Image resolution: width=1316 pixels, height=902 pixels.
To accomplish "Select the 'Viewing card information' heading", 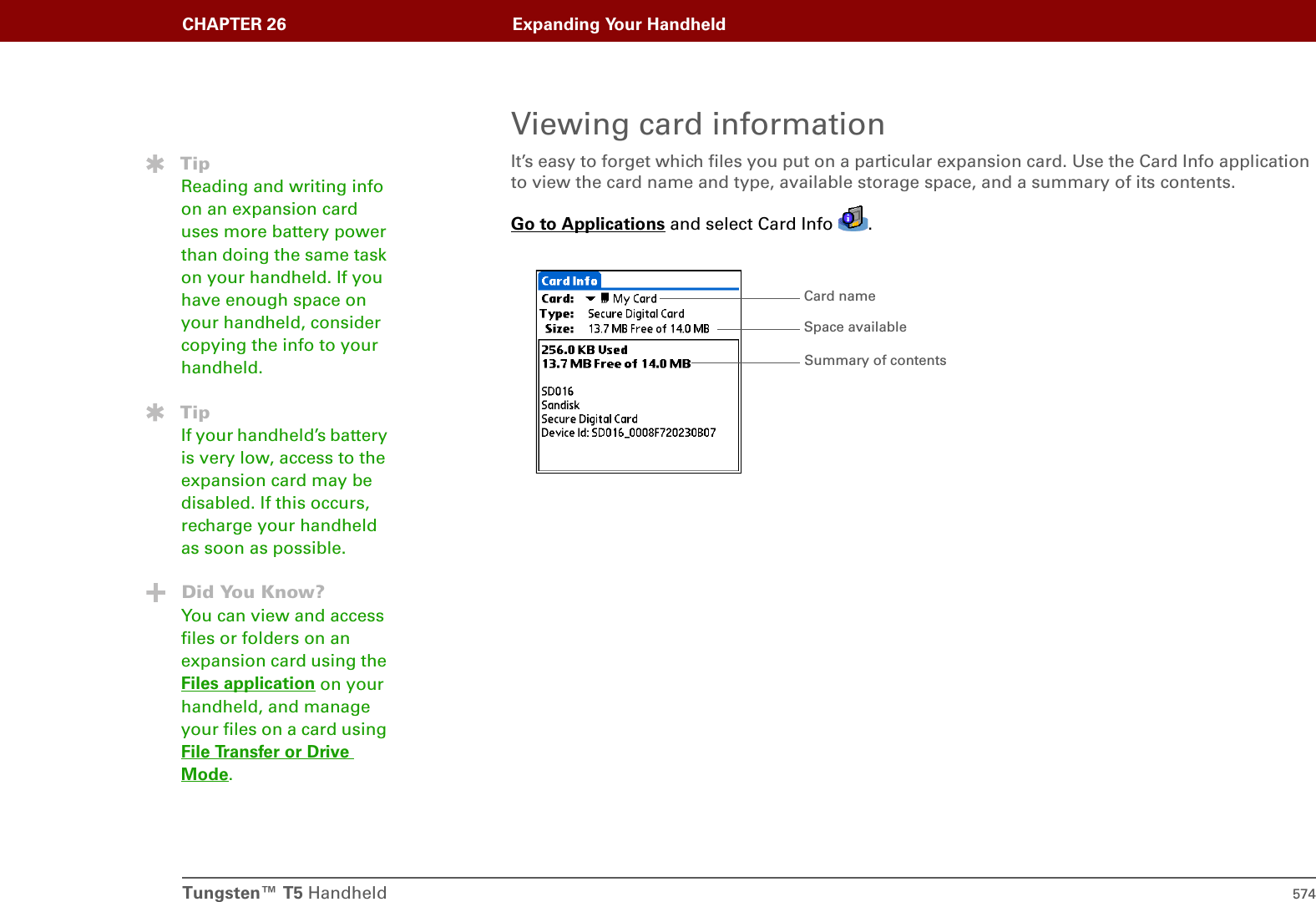I will coord(698,124).
